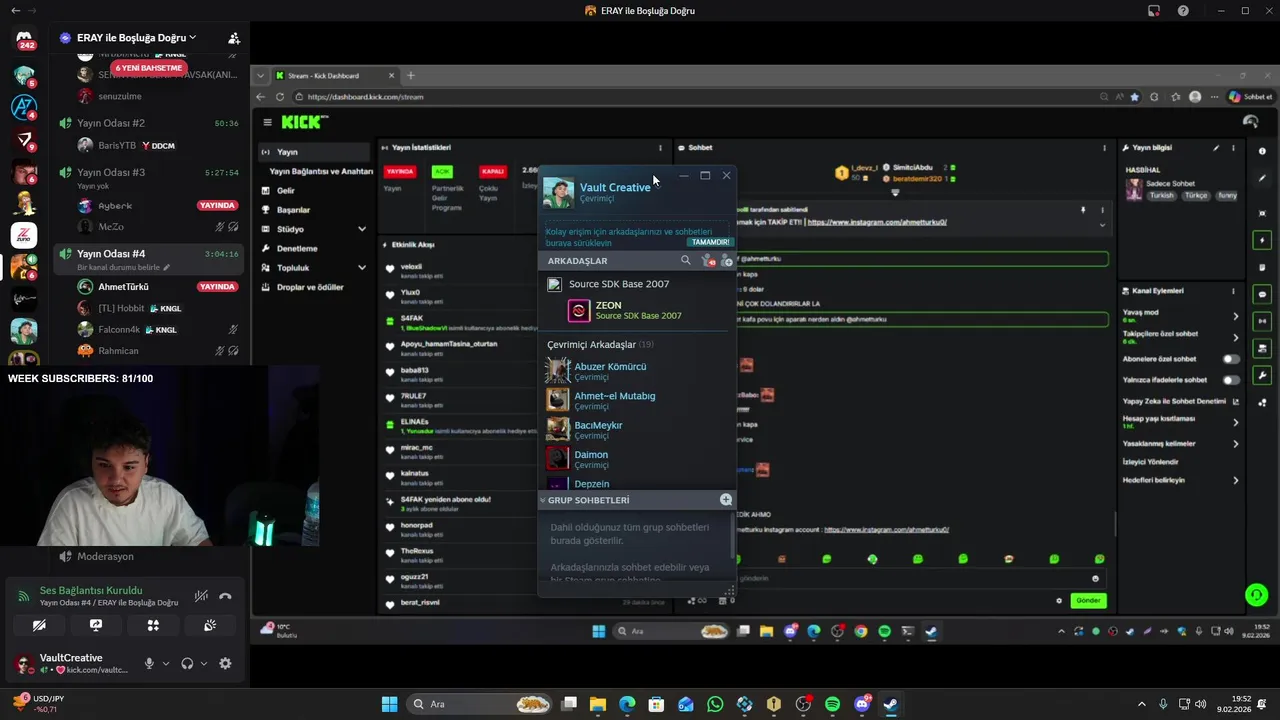Open the Discord inbox icon in title bar

1154,11
